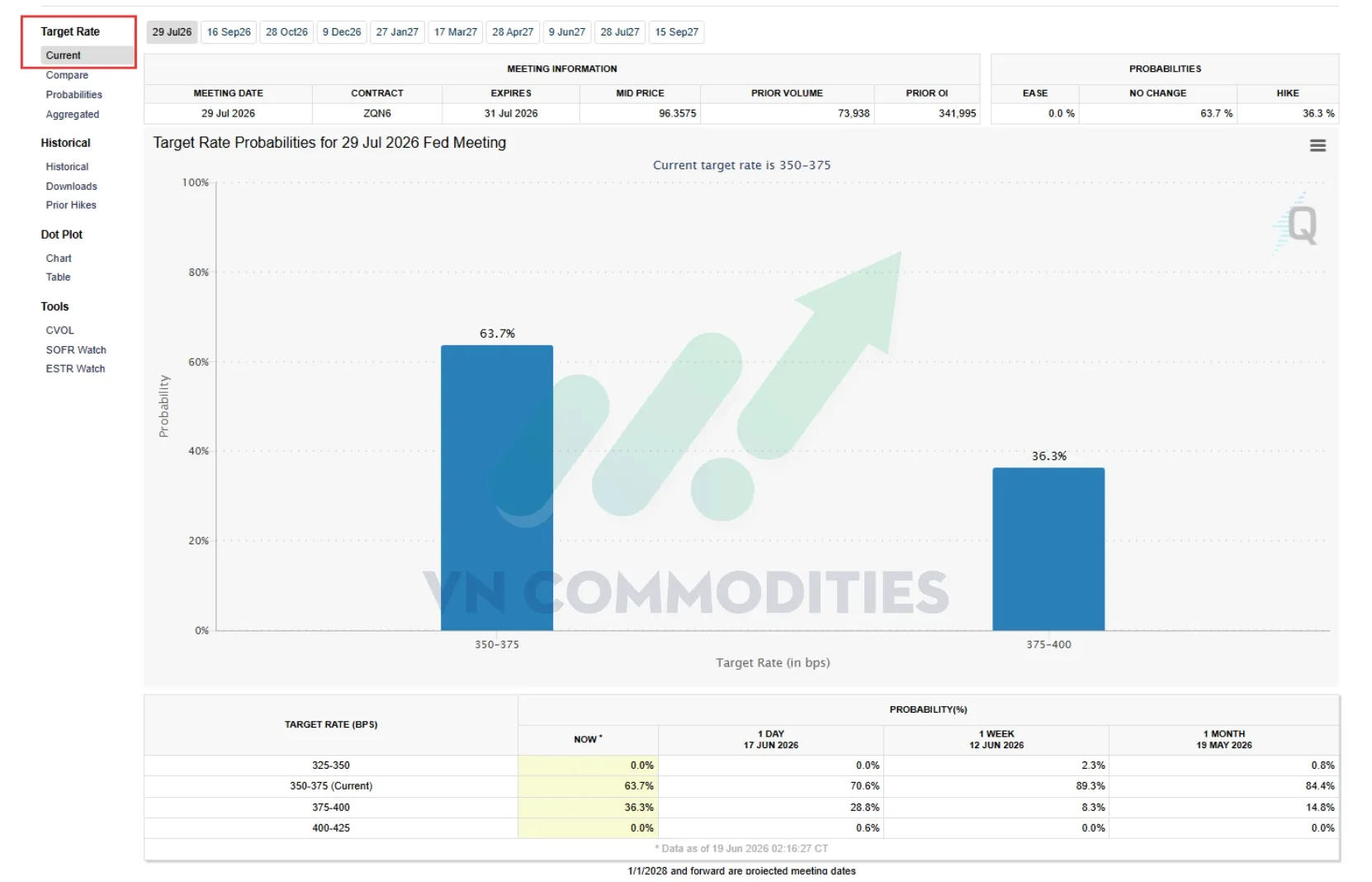Click the NOW value 63.7% in the table
This screenshot has width=1372, height=882.
pos(639,786)
